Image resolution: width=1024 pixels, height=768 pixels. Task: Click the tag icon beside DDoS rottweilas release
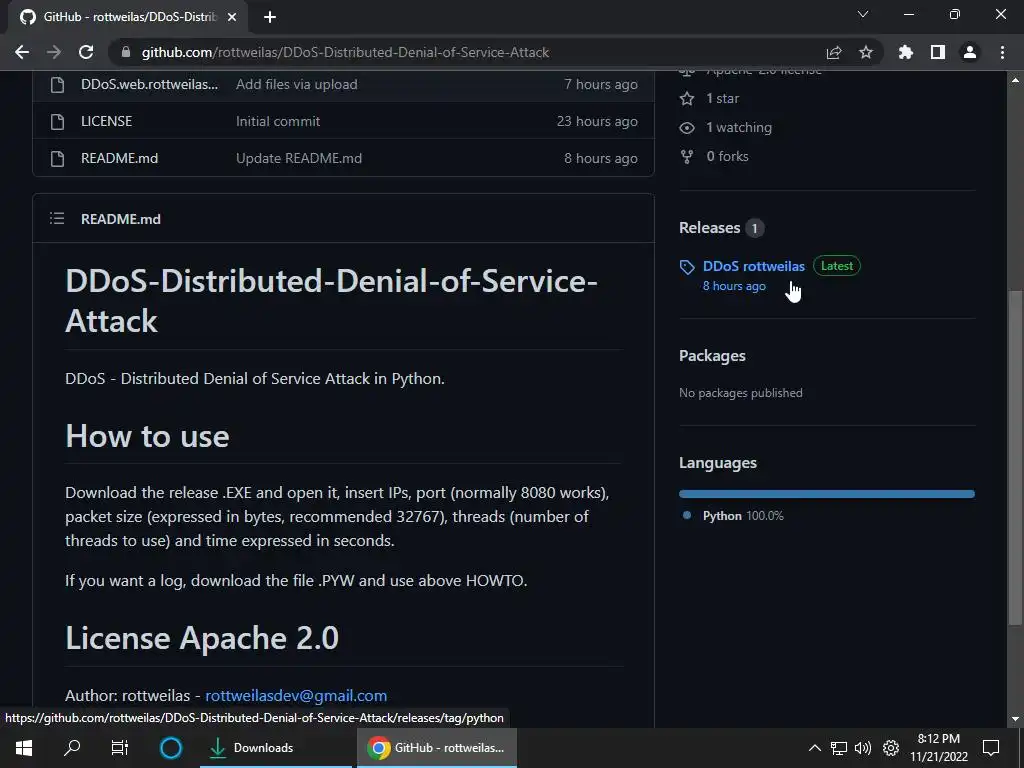pyautogui.click(x=687, y=266)
